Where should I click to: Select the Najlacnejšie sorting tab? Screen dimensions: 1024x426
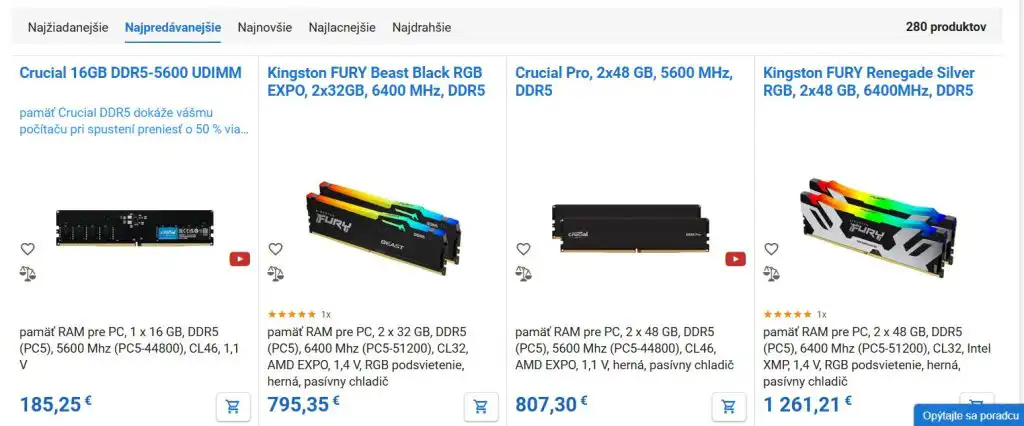point(342,27)
